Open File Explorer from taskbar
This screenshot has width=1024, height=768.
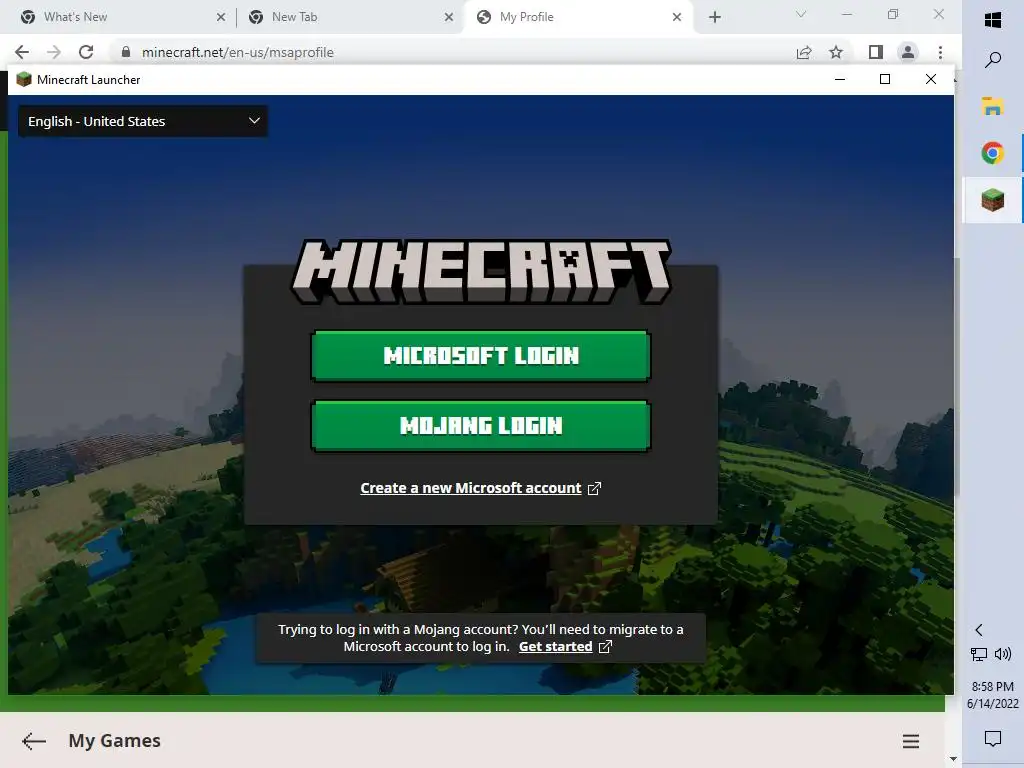coord(993,106)
